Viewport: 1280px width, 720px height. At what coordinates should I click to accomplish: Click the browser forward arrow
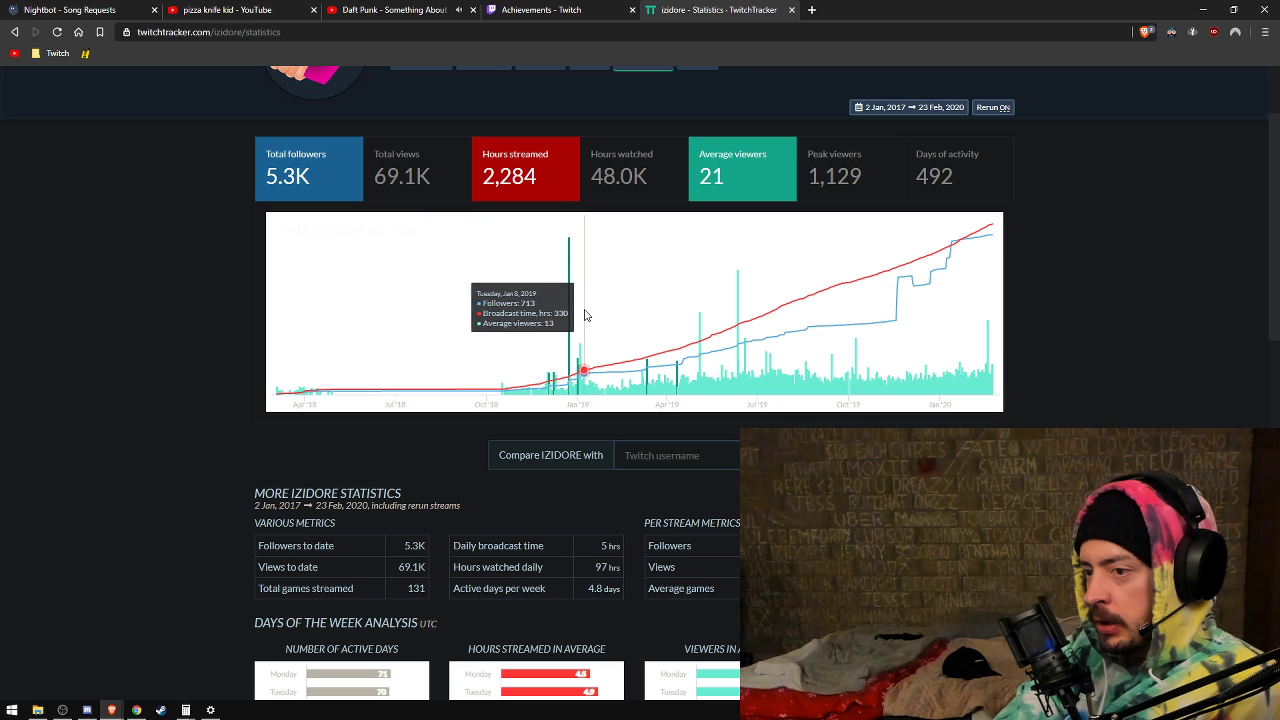point(36,32)
